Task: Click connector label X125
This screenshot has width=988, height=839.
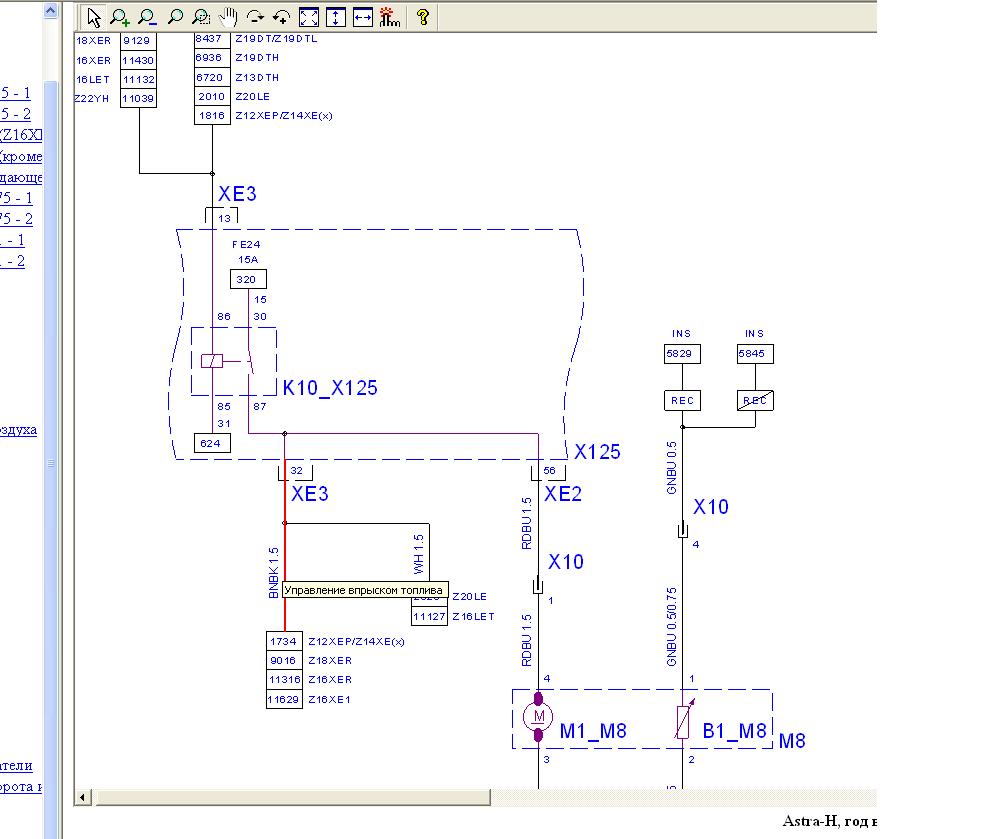Action: point(597,452)
